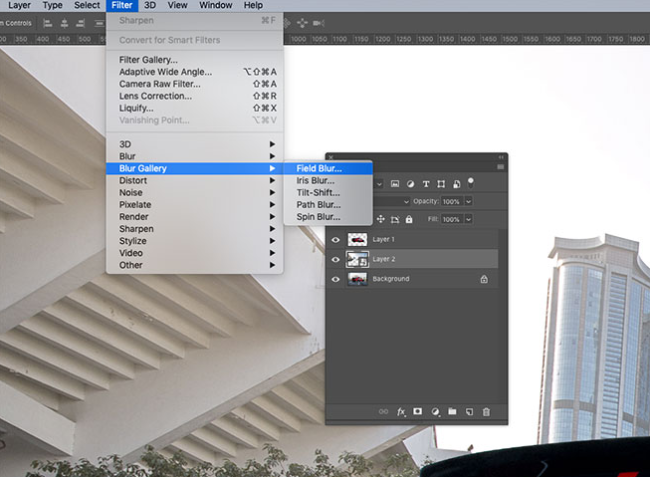Image resolution: width=650 pixels, height=477 pixels.
Task: Filter layers by shape layers icon
Action: click(441, 184)
